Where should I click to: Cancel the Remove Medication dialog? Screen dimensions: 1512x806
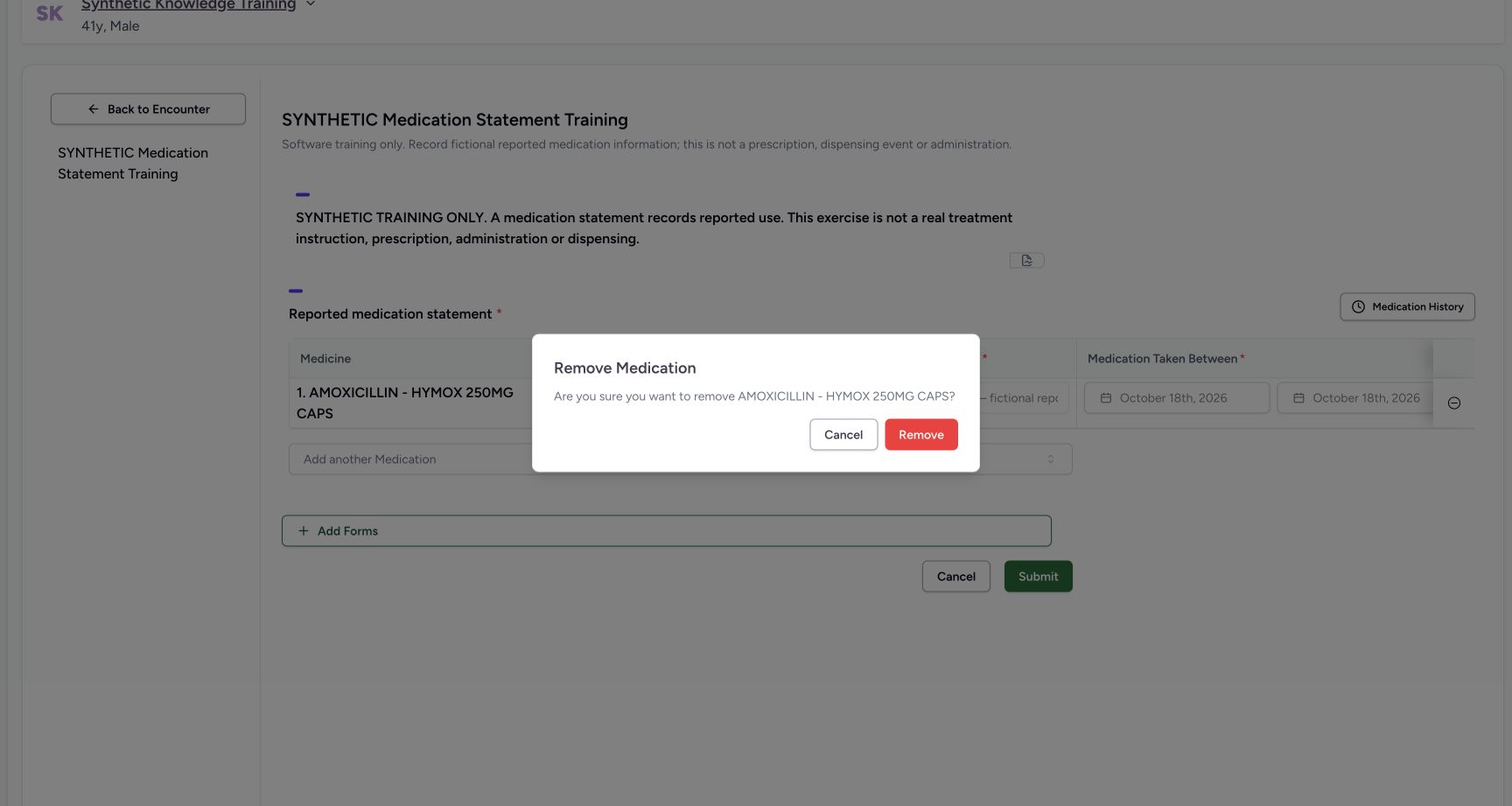843,435
